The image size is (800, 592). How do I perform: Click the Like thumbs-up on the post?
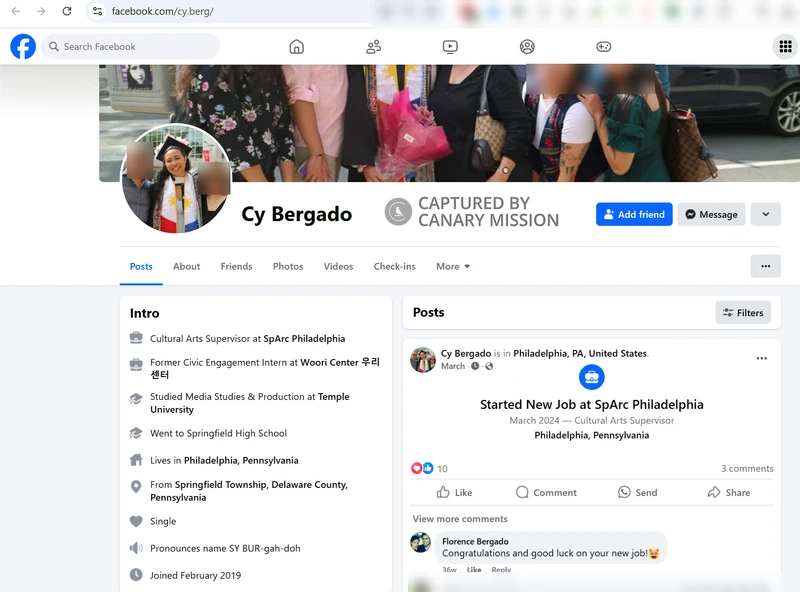click(443, 492)
